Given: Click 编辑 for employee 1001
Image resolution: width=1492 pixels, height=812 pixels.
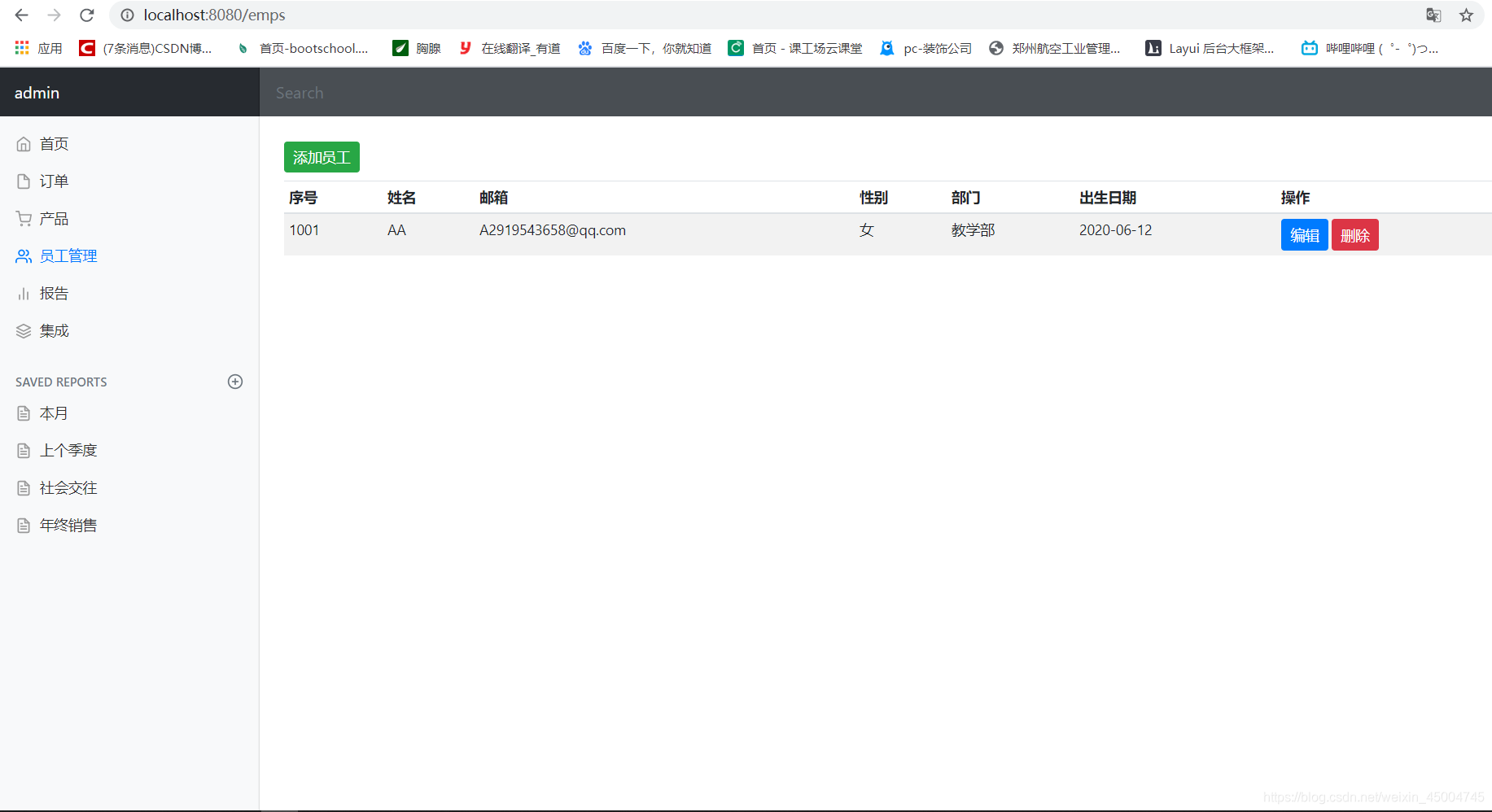Looking at the screenshot, I should (1304, 234).
